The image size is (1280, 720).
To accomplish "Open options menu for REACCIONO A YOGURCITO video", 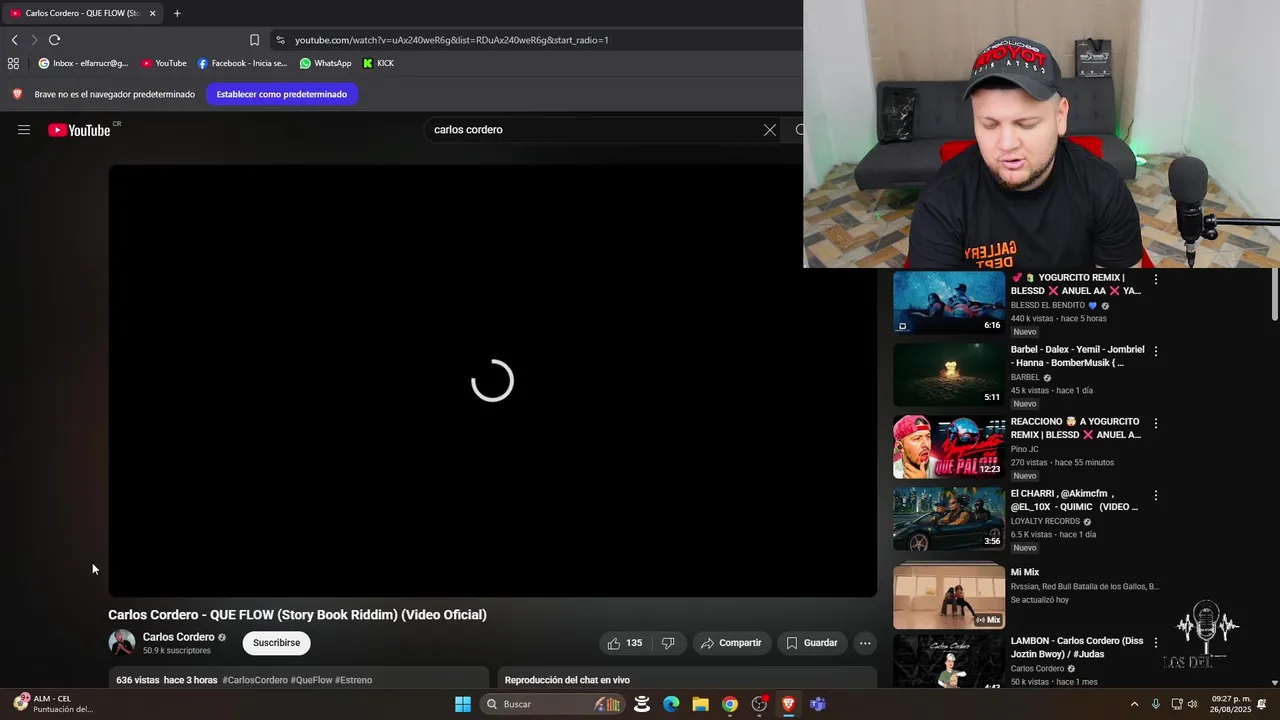I will (x=1156, y=424).
